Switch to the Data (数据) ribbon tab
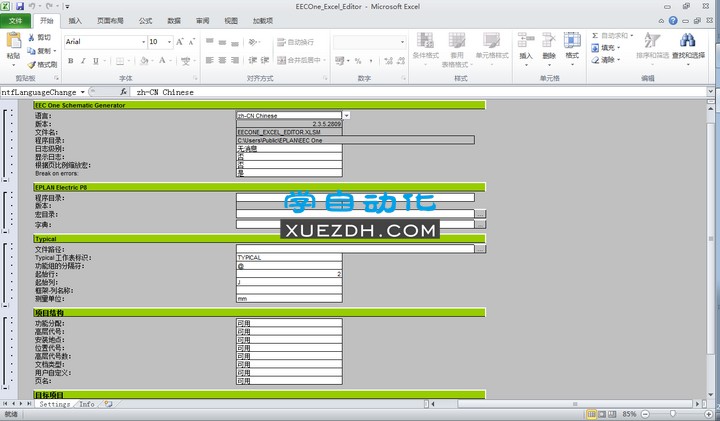 click(x=174, y=21)
